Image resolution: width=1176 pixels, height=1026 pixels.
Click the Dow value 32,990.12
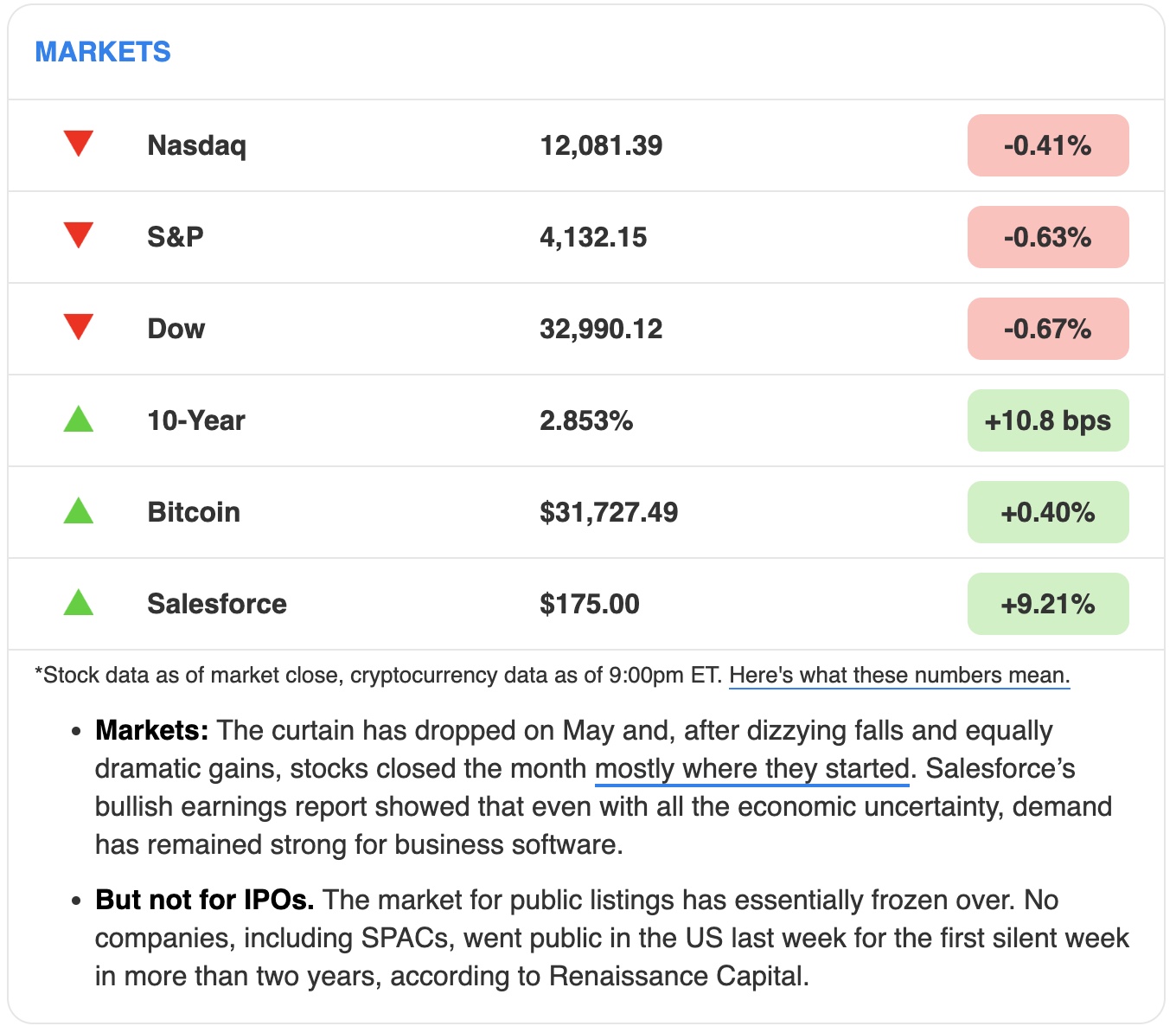click(601, 329)
